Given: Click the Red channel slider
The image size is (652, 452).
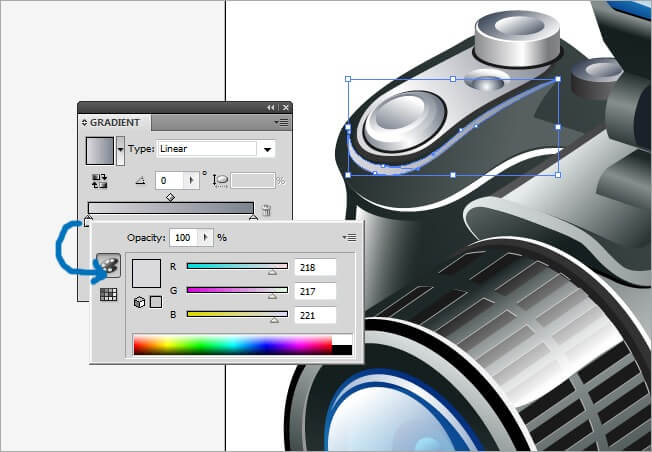Looking at the screenshot, I should tap(237, 267).
